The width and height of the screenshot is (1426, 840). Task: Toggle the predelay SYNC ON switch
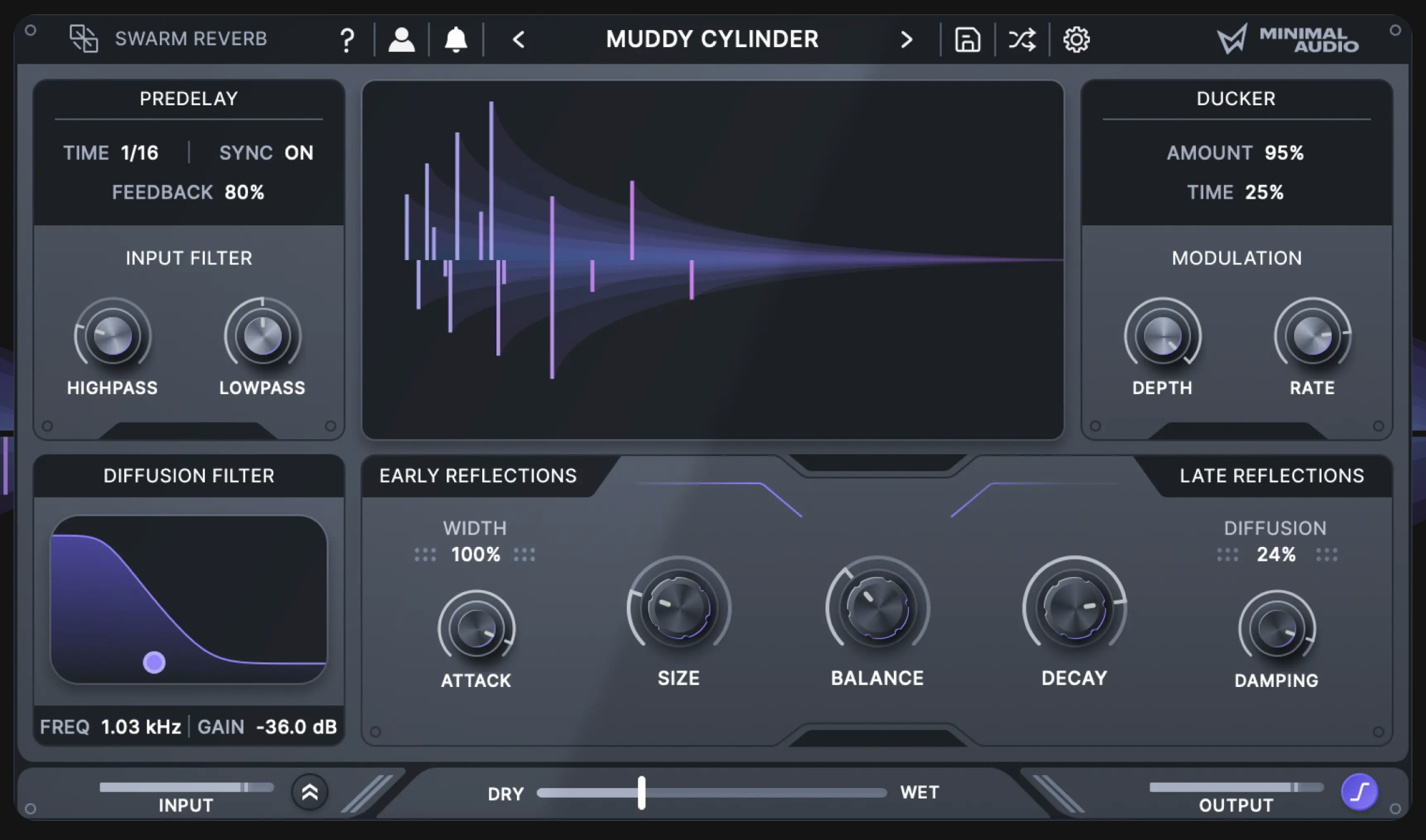[298, 152]
